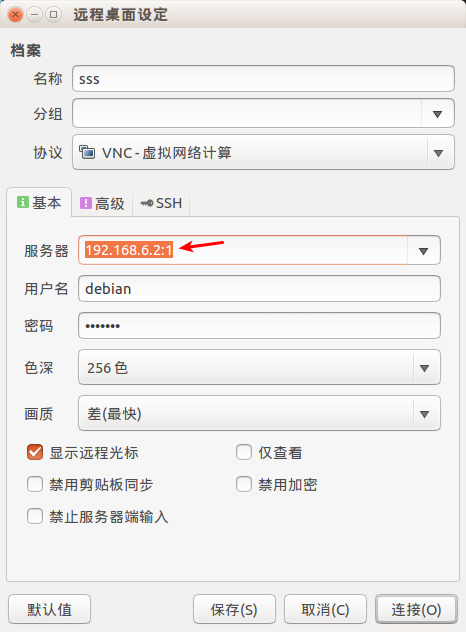
Task: Expand the 分组 dropdown arrow
Action: click(x=437, y=114)
